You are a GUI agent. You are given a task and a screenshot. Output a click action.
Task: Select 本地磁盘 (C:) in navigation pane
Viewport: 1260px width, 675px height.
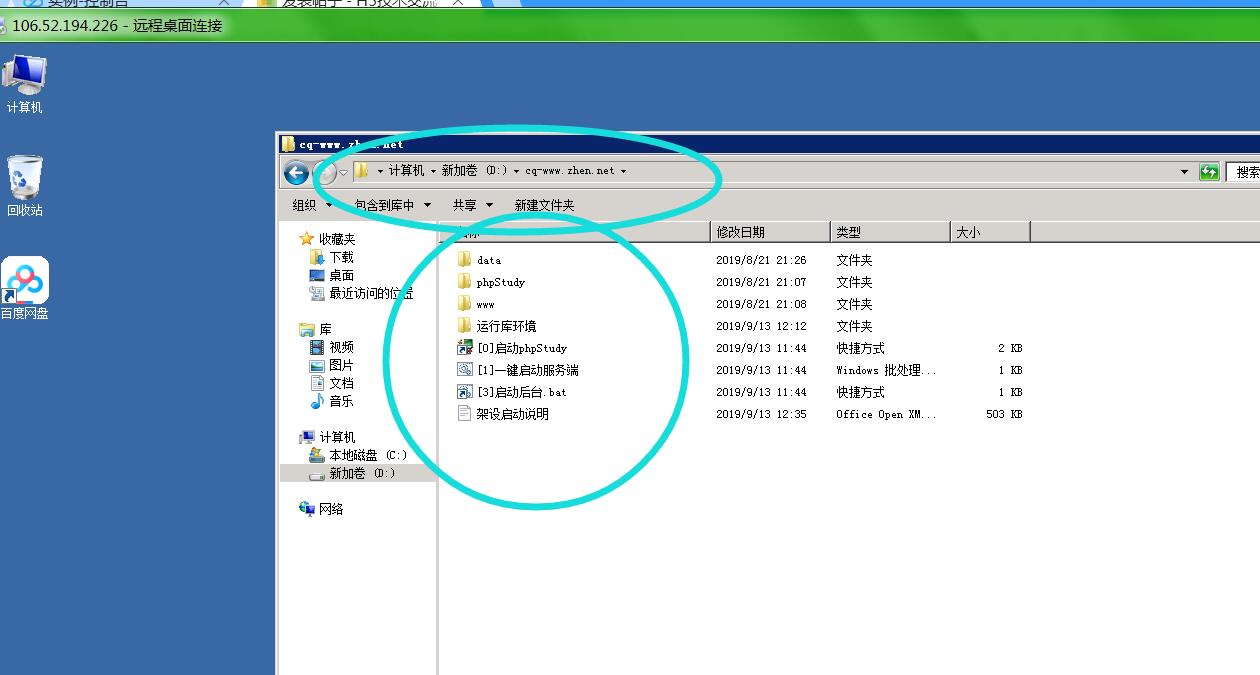coord(367,455)
